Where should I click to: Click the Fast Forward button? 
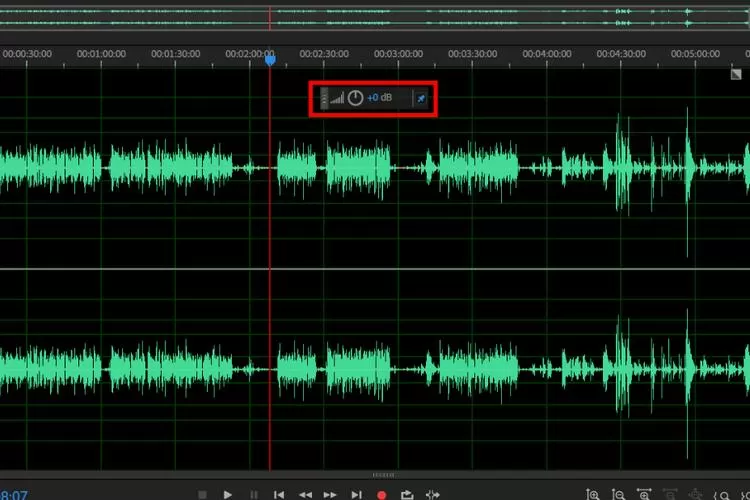coord(330,494)
